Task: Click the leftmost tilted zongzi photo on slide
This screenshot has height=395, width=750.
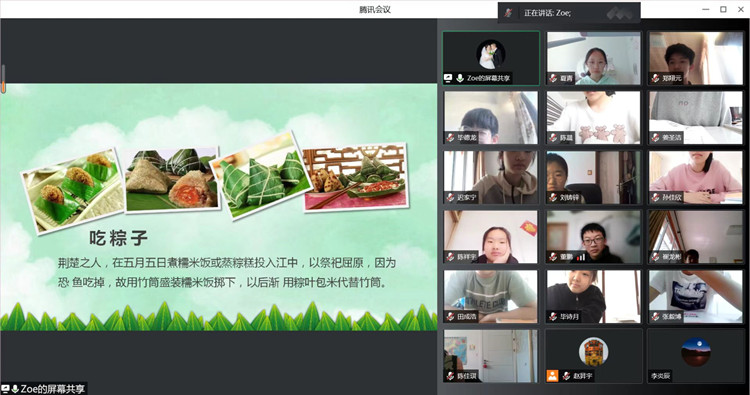Action: [73, 191]
